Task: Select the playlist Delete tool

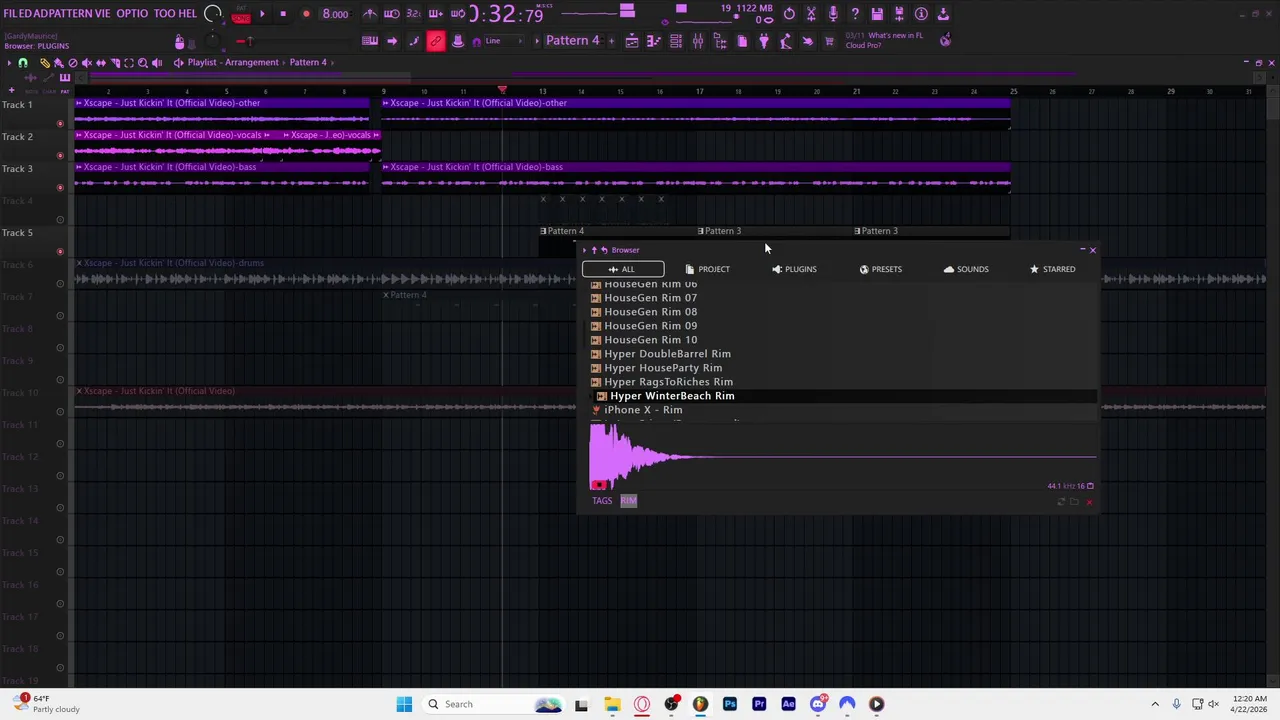Action: tap(73, 63)
